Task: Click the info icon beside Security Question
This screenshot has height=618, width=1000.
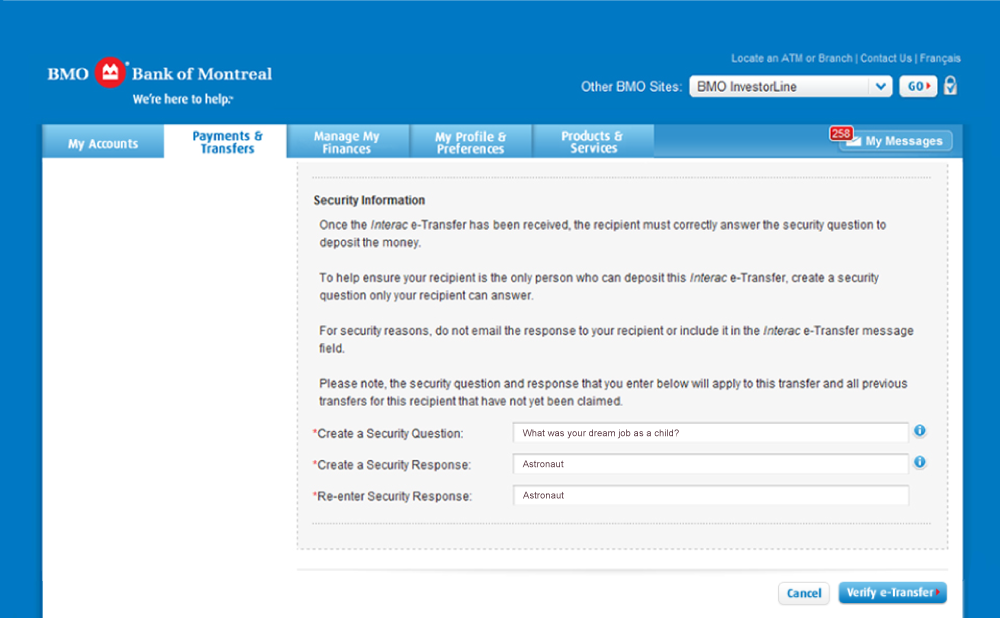Action: [x=919, y=430]
